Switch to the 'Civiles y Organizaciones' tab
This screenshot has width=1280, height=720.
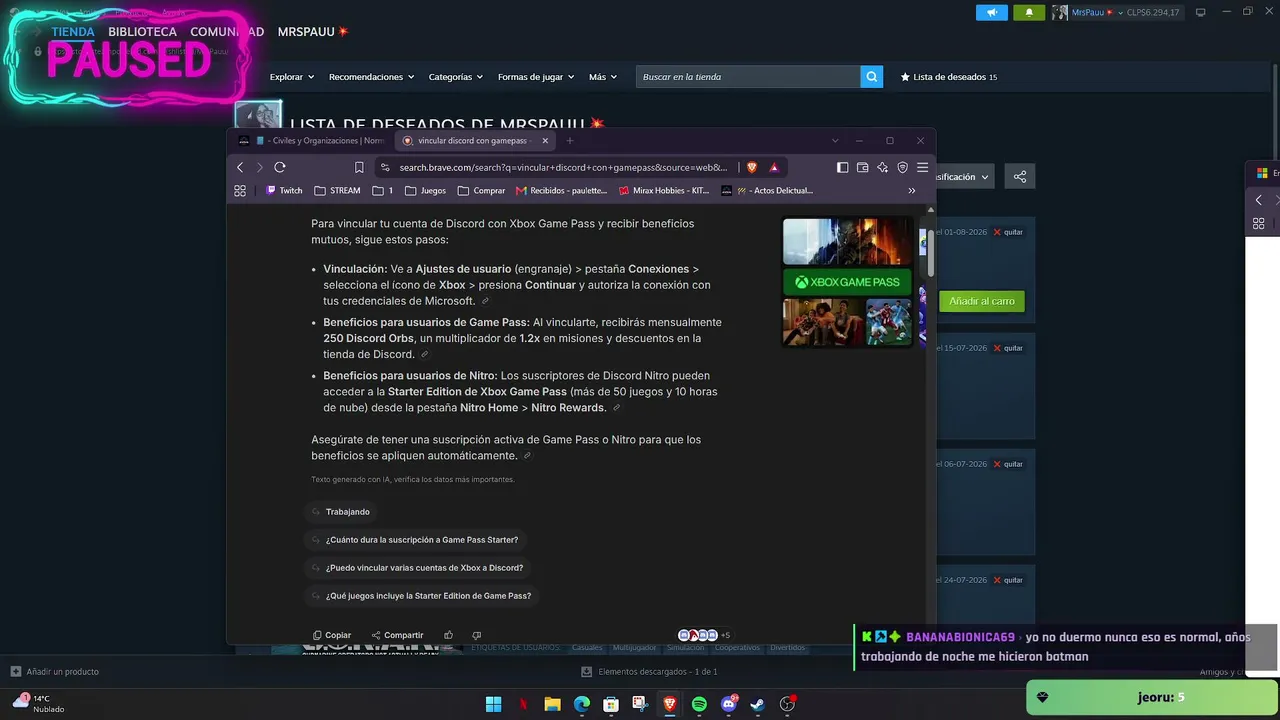coord(312,141)
